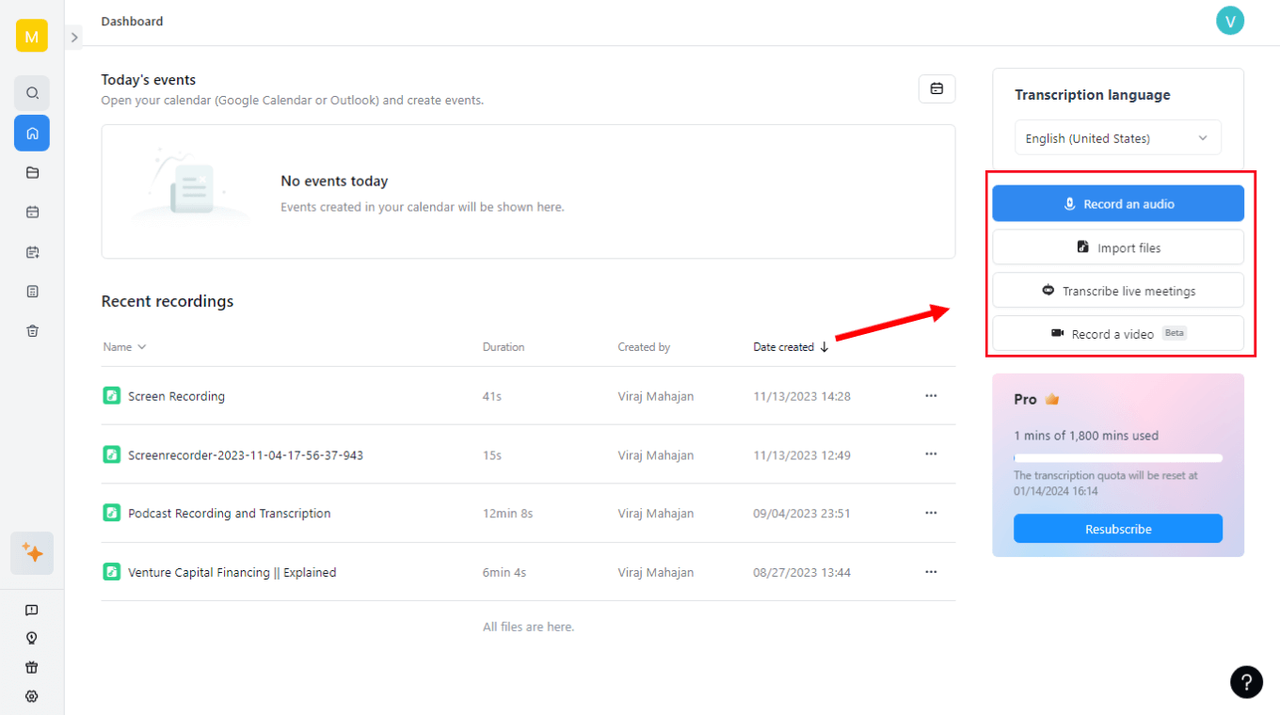The width and height of the screenshot is (1280, 715).
Task: Click Transcribe live meetings button
Action: pos(1118,291)
